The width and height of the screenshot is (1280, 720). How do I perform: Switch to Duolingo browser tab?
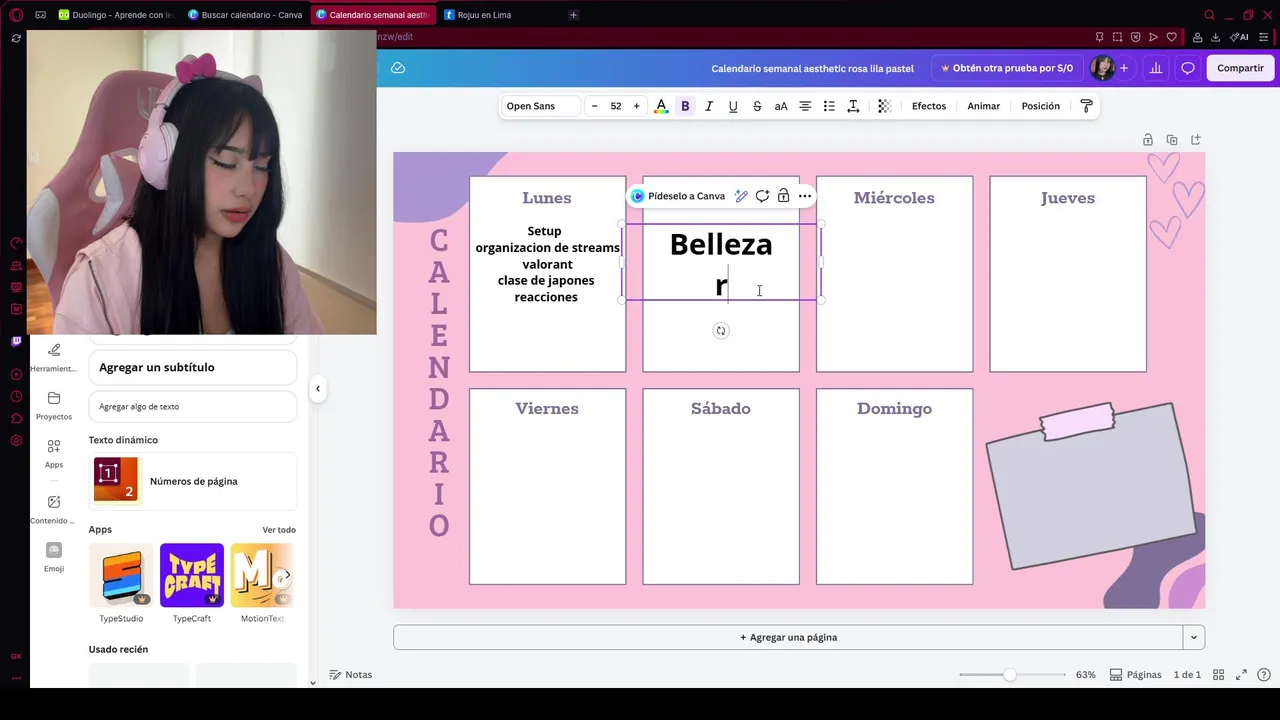(115, 15)
